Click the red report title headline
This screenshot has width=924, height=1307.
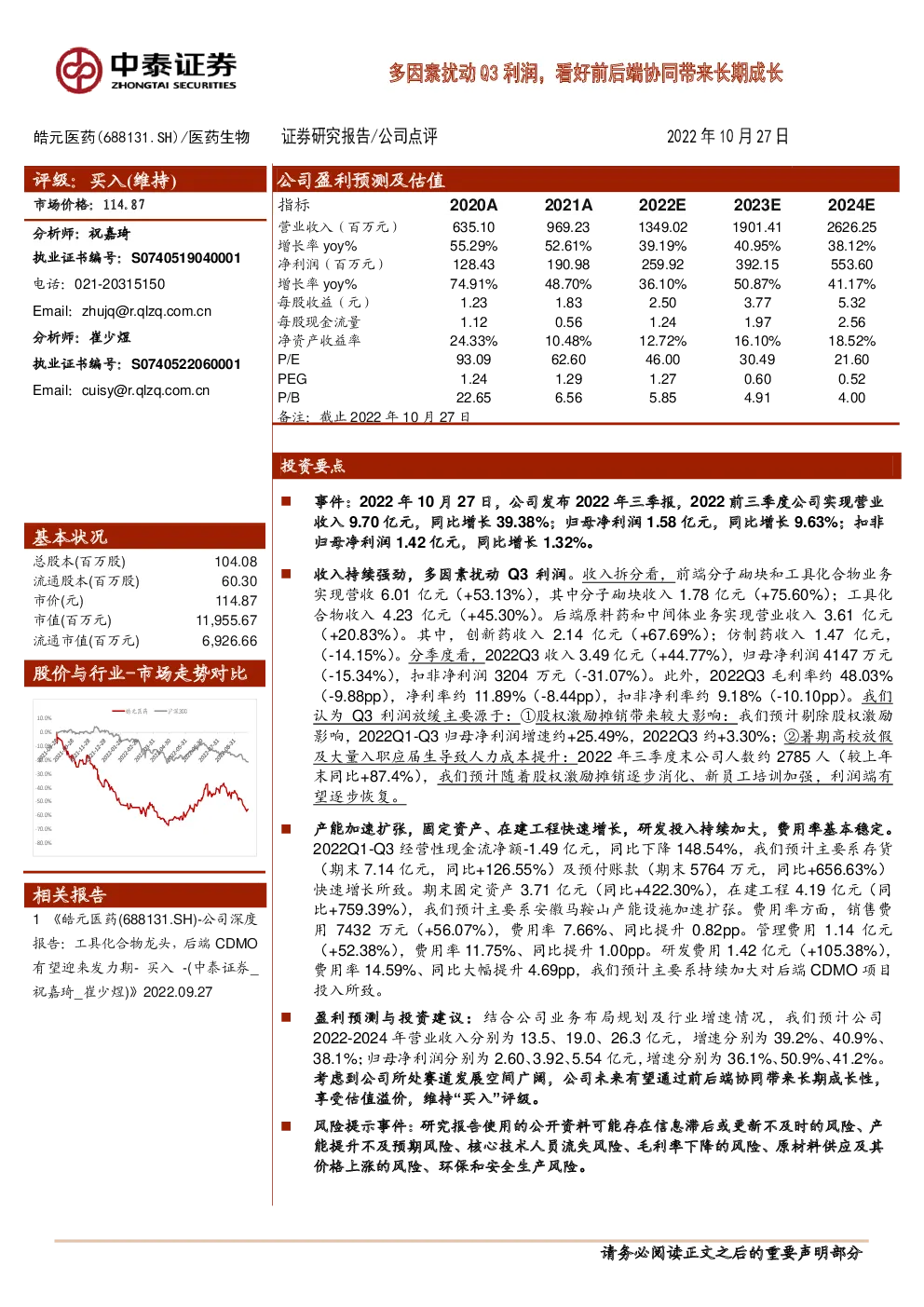coord(585,74)
